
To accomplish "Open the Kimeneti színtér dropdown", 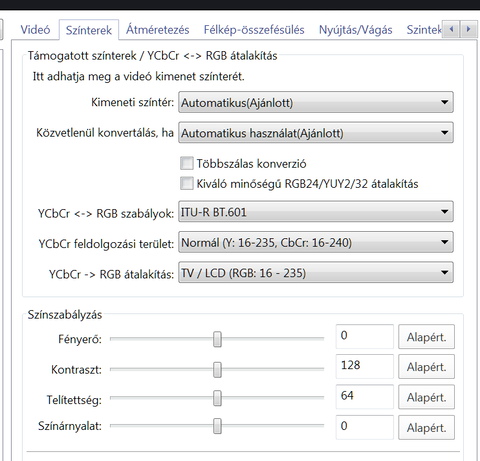I will [x=316, y=102].
